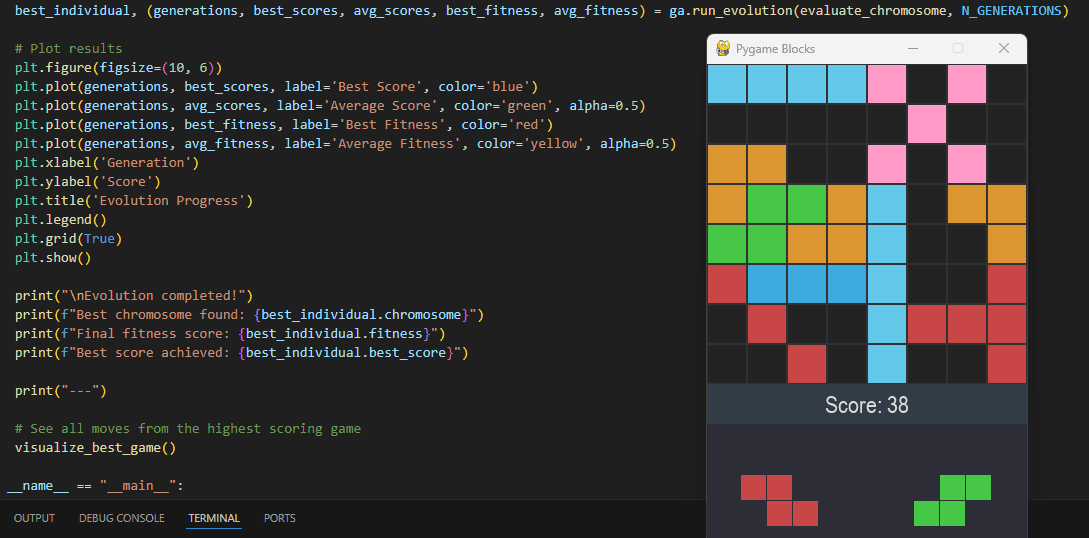Screen dimensions: 1089x538
Task: Place cursor on plt.xlabel('Generation') line
Action: (x=107, y=162)
